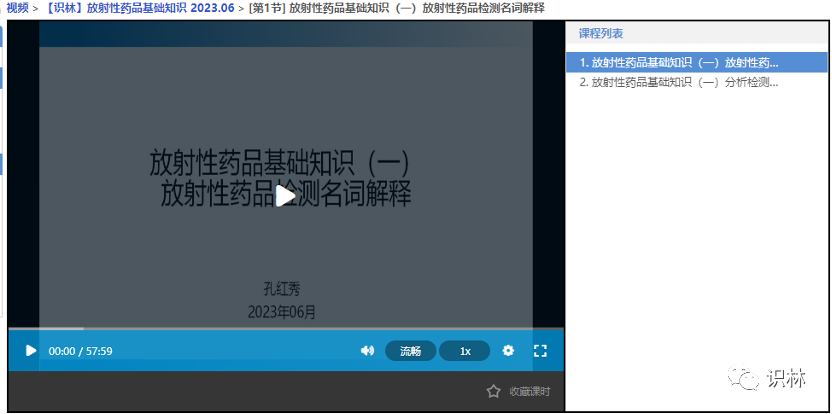Click the 课程列表 header
The width and height of the screenshot is (832, 414).
pos(601,33)
